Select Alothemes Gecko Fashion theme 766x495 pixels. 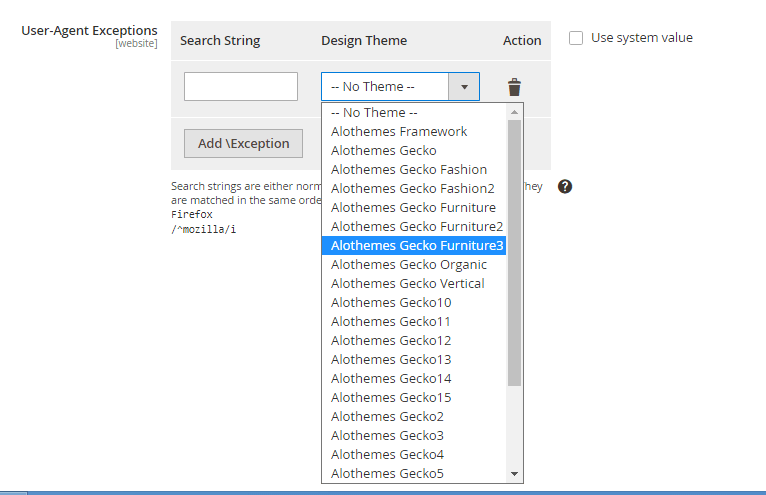tap(409, 170)
